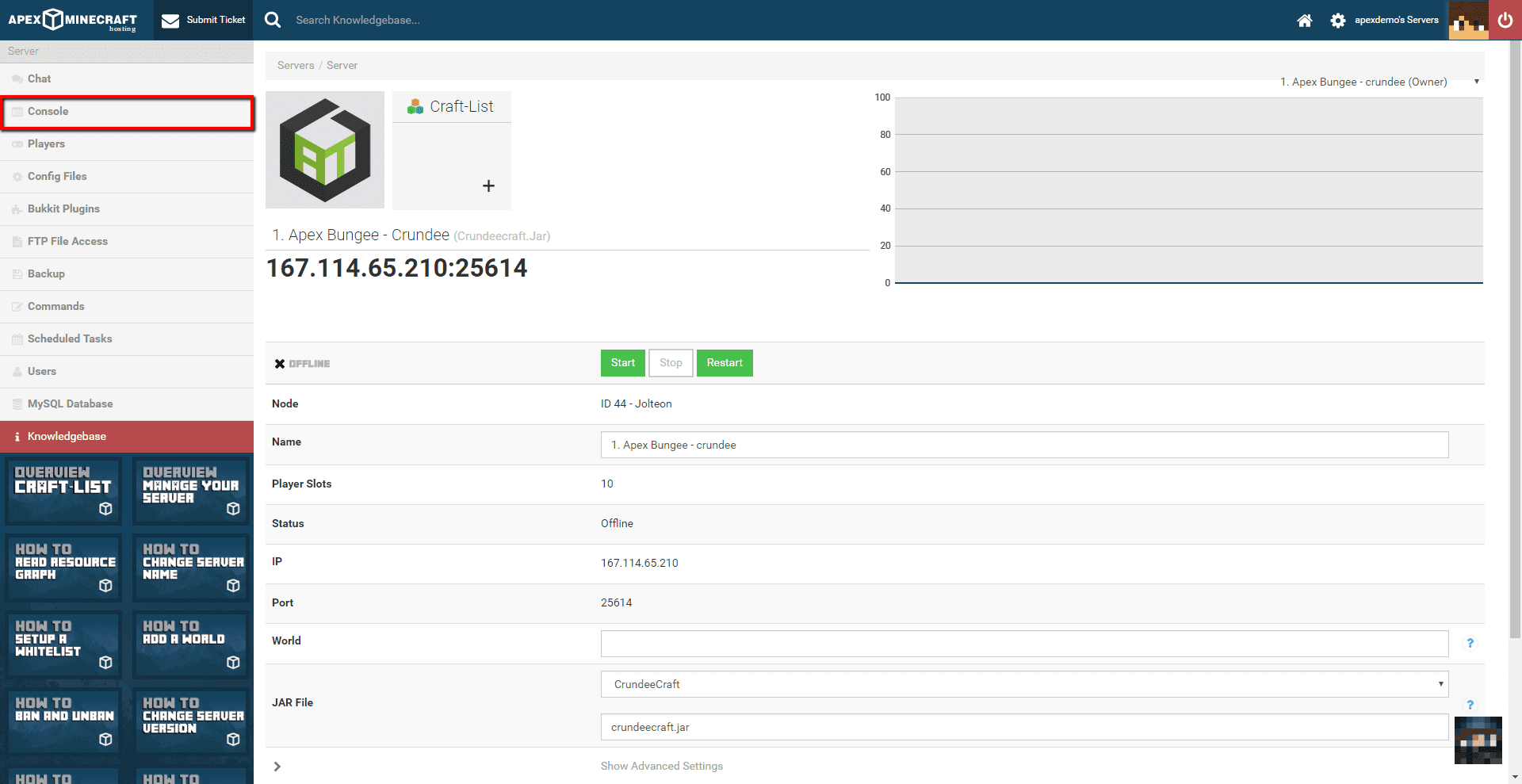Click the search magnifier icon
Viewport: 1522px width, 784px height.
[x=273, y=20]
